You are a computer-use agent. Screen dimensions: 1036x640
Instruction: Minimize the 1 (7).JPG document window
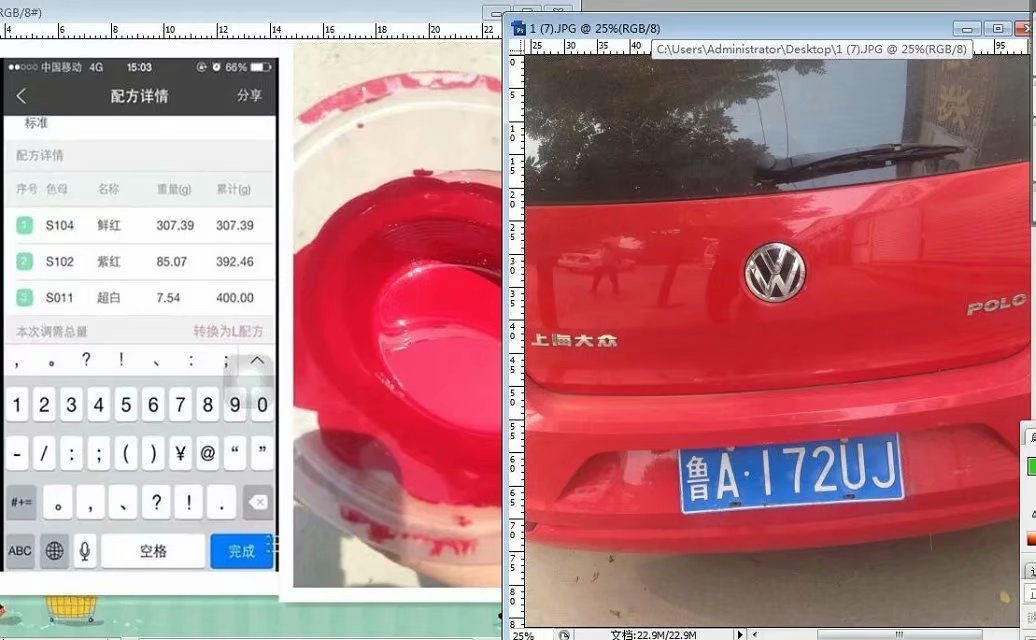coord(967,28)
